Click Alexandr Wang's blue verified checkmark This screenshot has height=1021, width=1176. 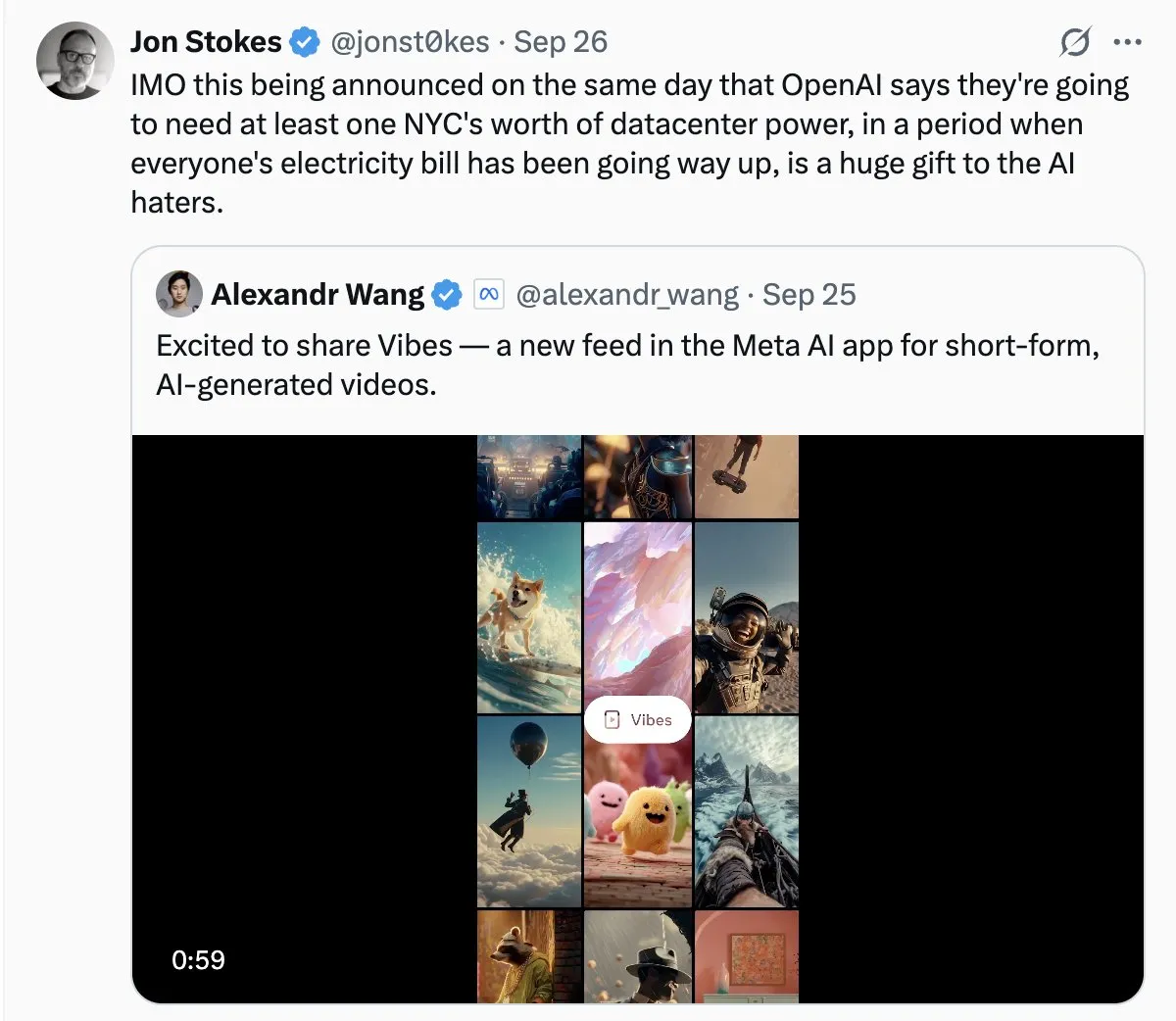tap(447, 294)
